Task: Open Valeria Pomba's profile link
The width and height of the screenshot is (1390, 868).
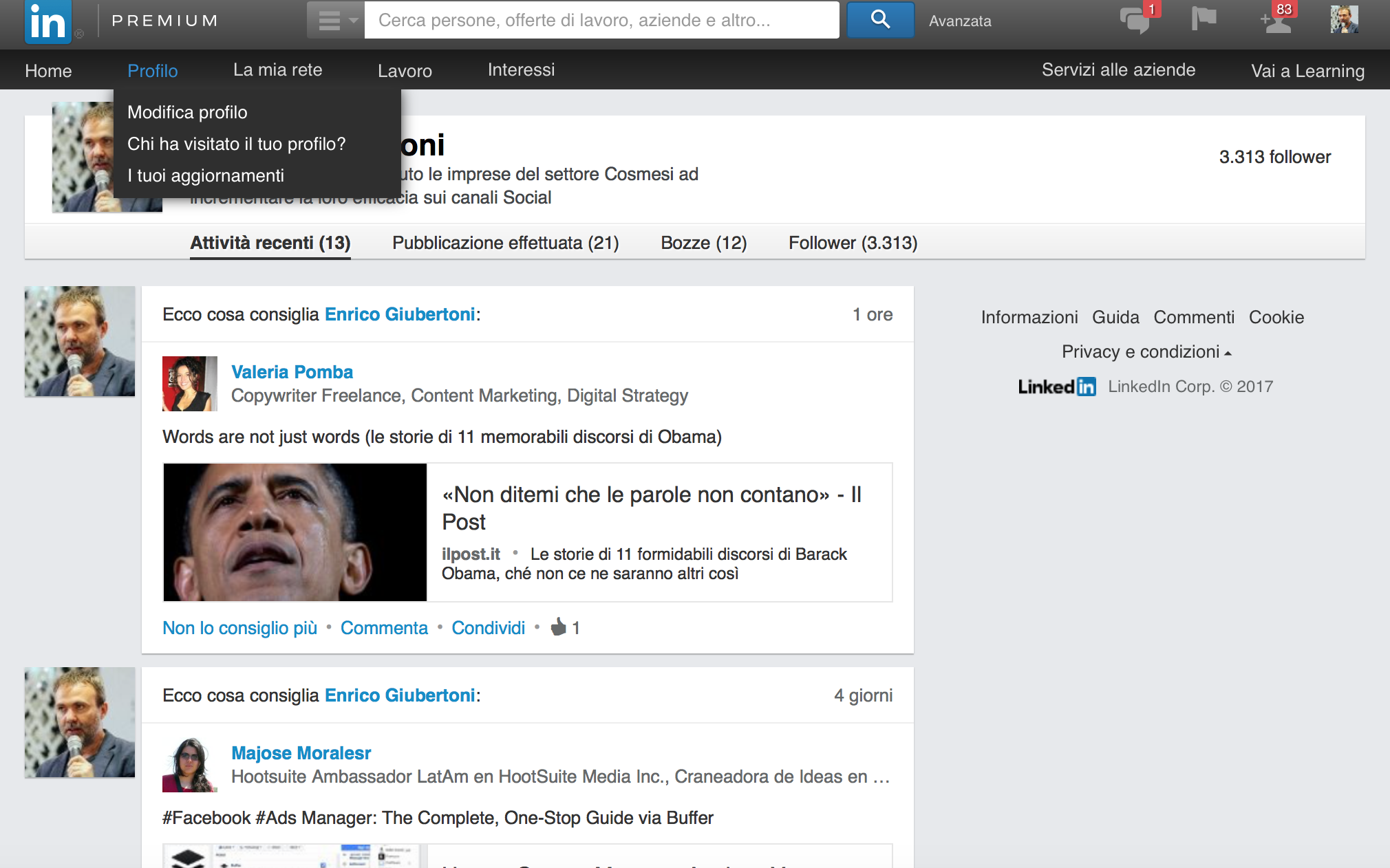Action: tap(292, 372)
